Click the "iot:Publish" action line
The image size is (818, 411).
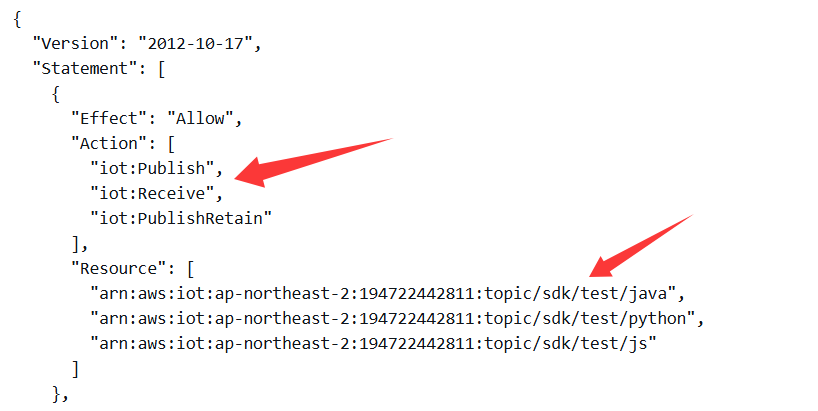157,168
